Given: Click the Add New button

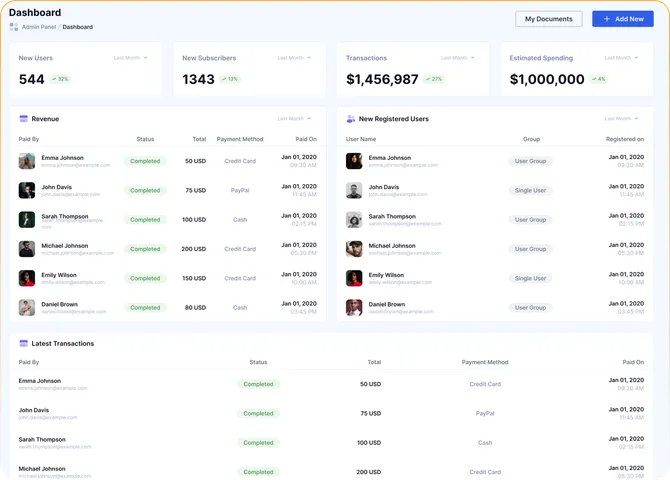Looking at the screenshot, I should click(623, 19).
